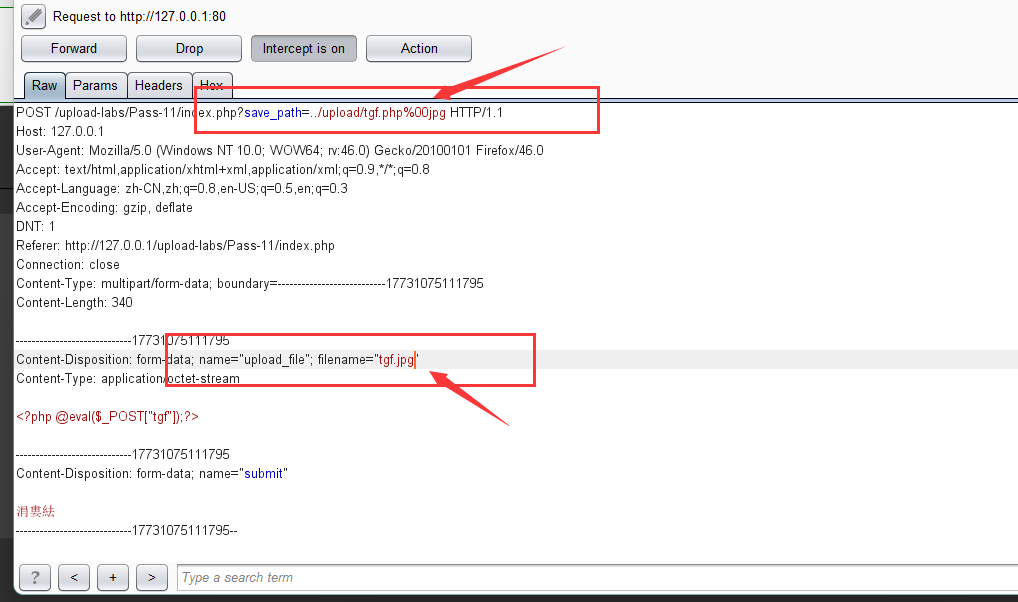Drop the intercepted request
Screen dimensions: 1018x602
[189, 49]
